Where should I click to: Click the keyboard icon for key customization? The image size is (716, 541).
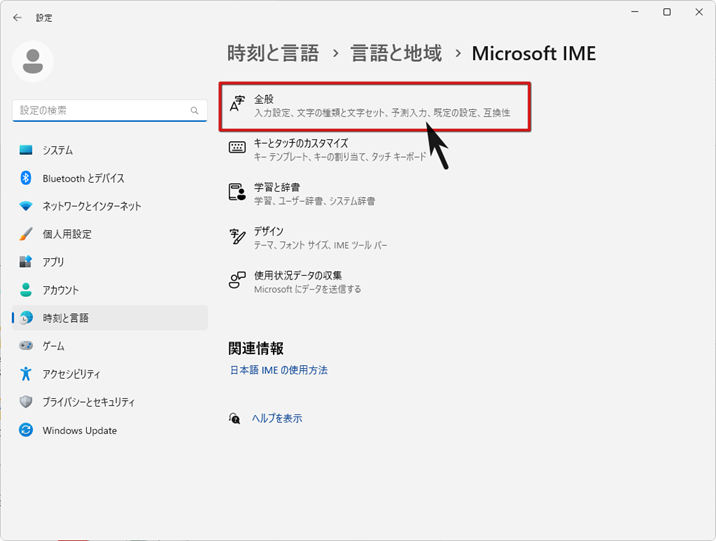tap(237, 147)
